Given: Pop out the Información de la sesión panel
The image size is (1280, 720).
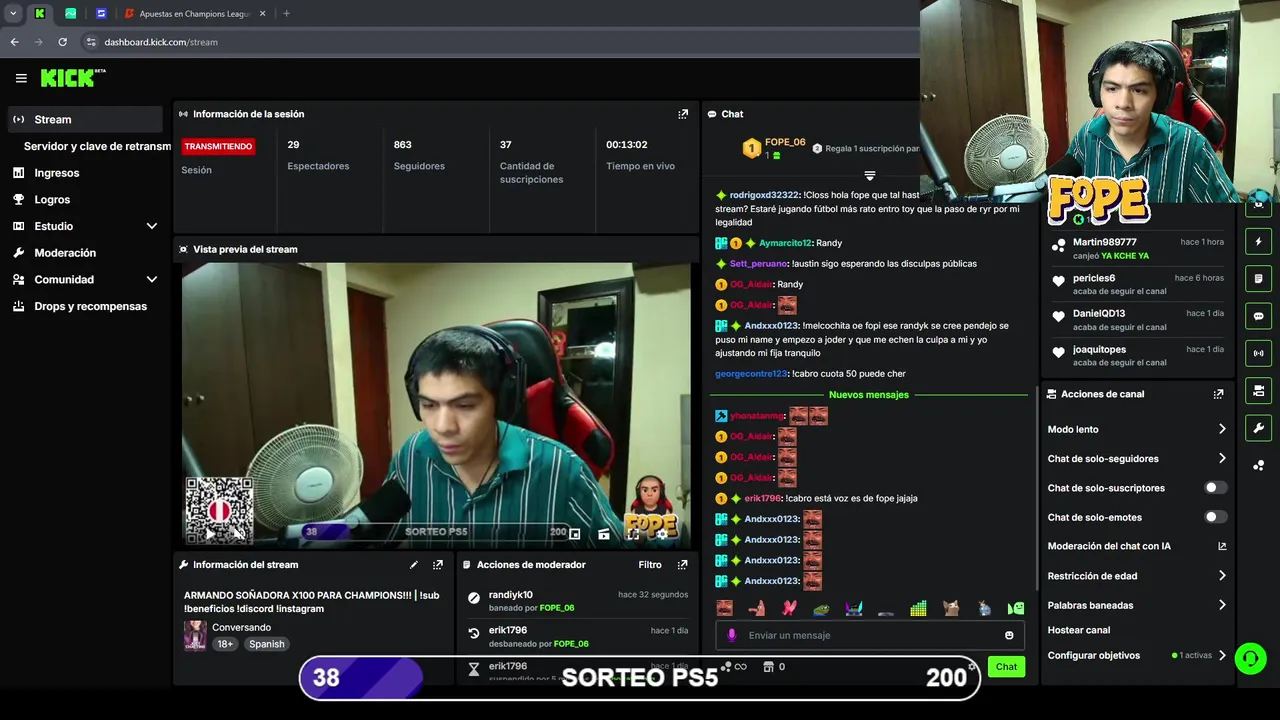Looking at the screenshot, I should [x=683, y=114].
